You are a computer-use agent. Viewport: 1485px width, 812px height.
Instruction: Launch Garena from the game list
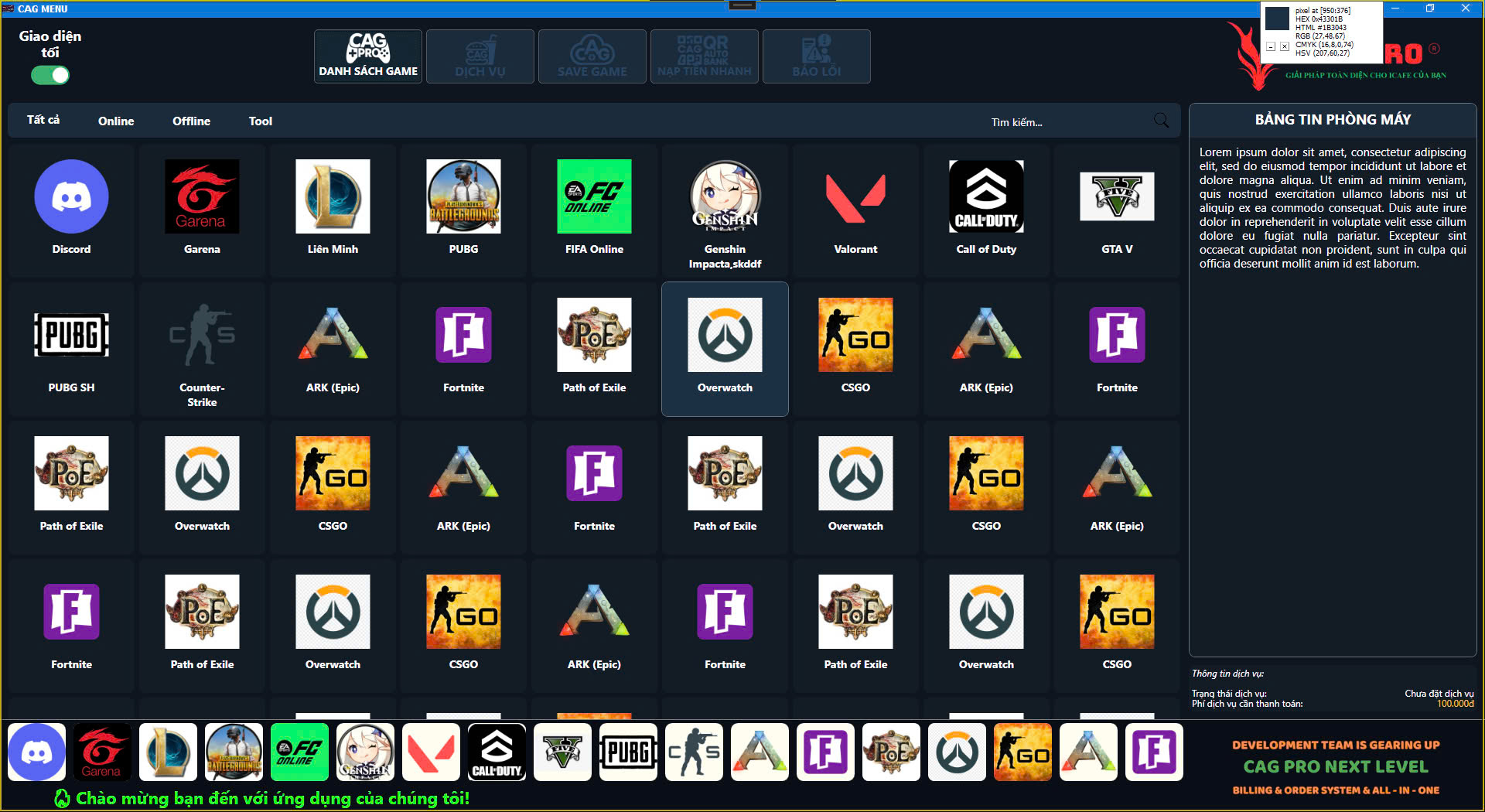(202, 197)
